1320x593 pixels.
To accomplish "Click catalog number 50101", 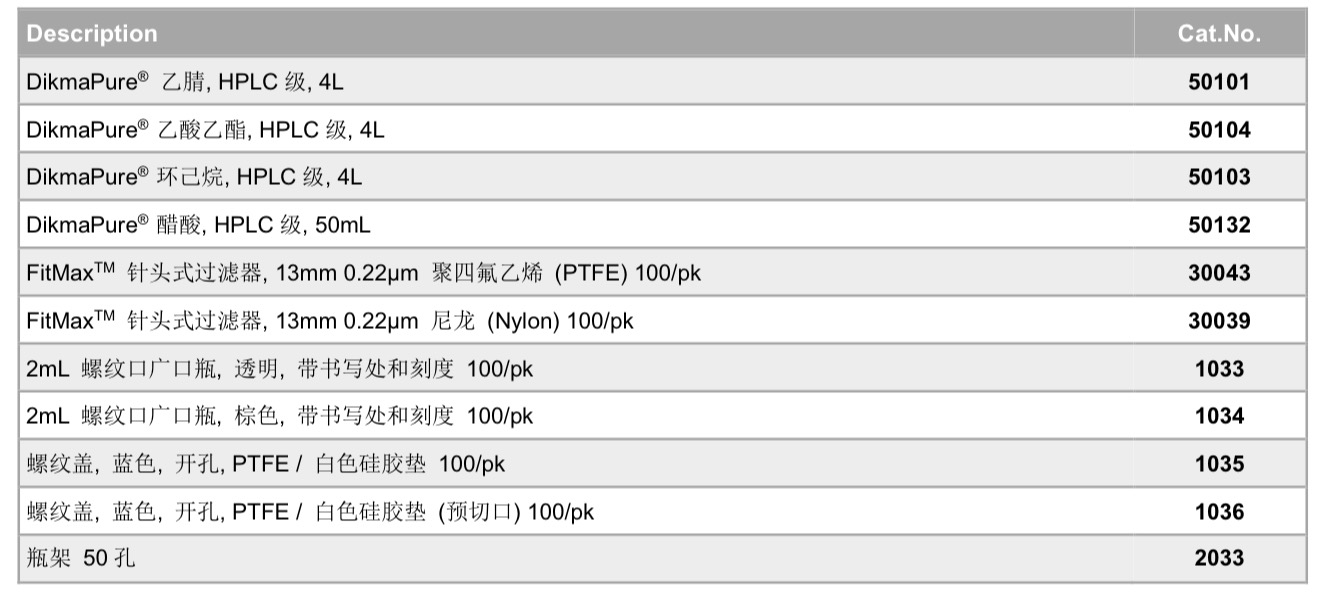I will [x=1219, y=82].
